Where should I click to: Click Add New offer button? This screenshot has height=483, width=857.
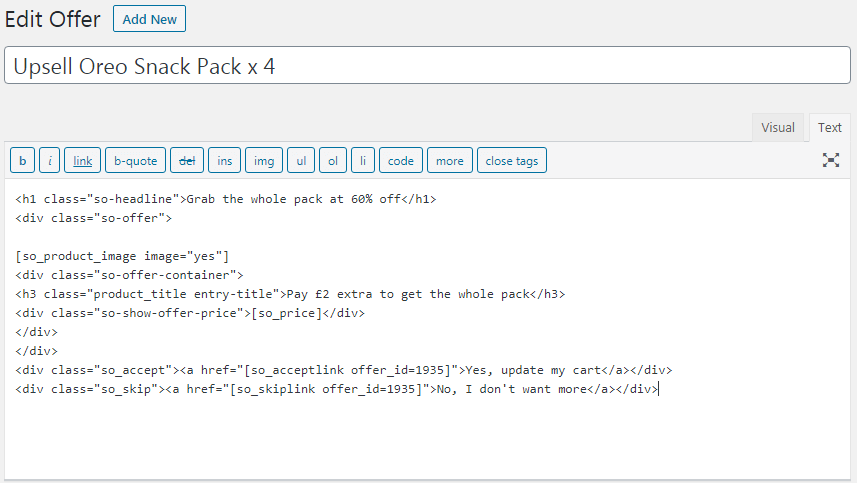coord(149,19)
